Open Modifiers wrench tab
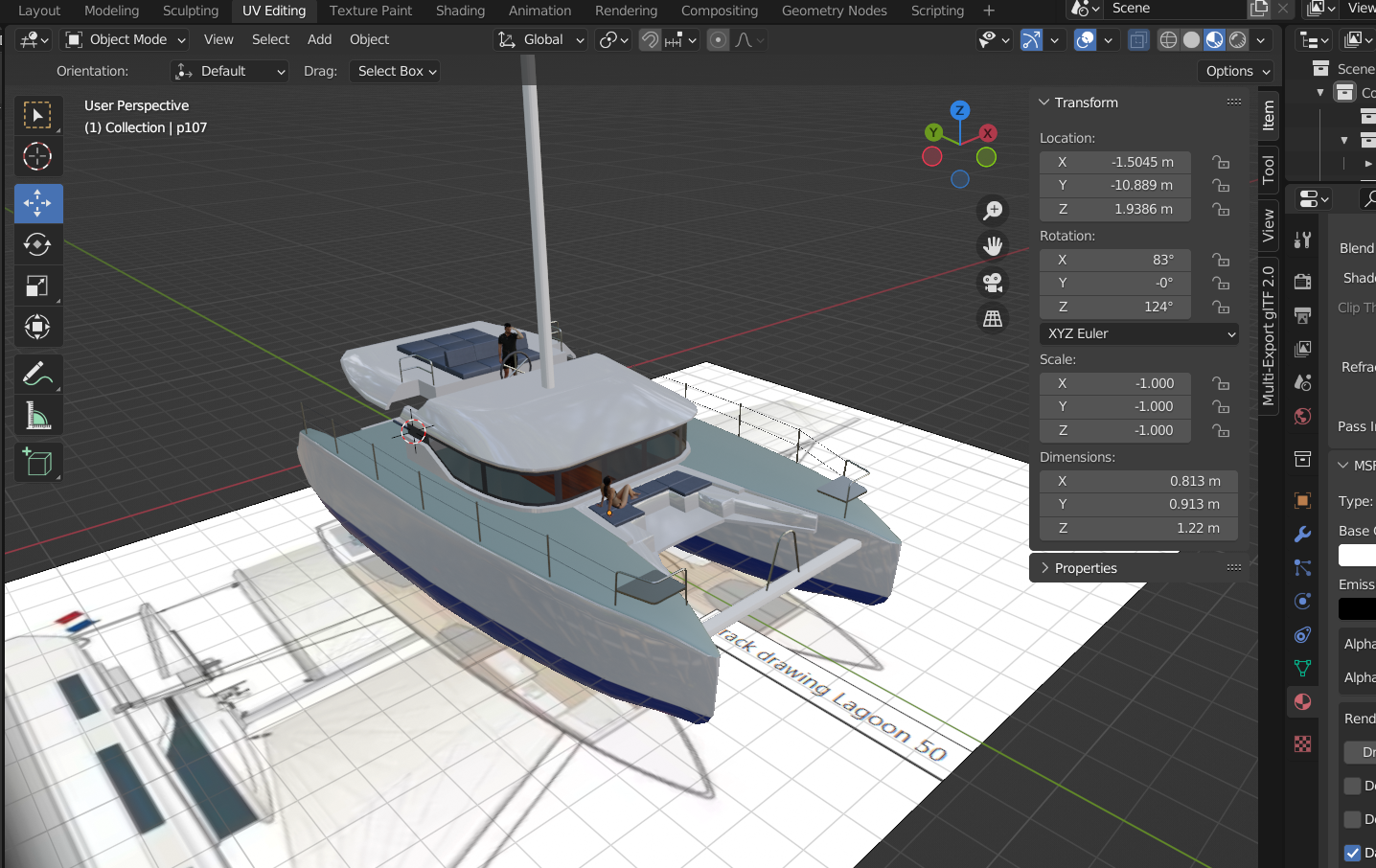The height and width of the screenshot is (868, 1376). pos(1302,535)
